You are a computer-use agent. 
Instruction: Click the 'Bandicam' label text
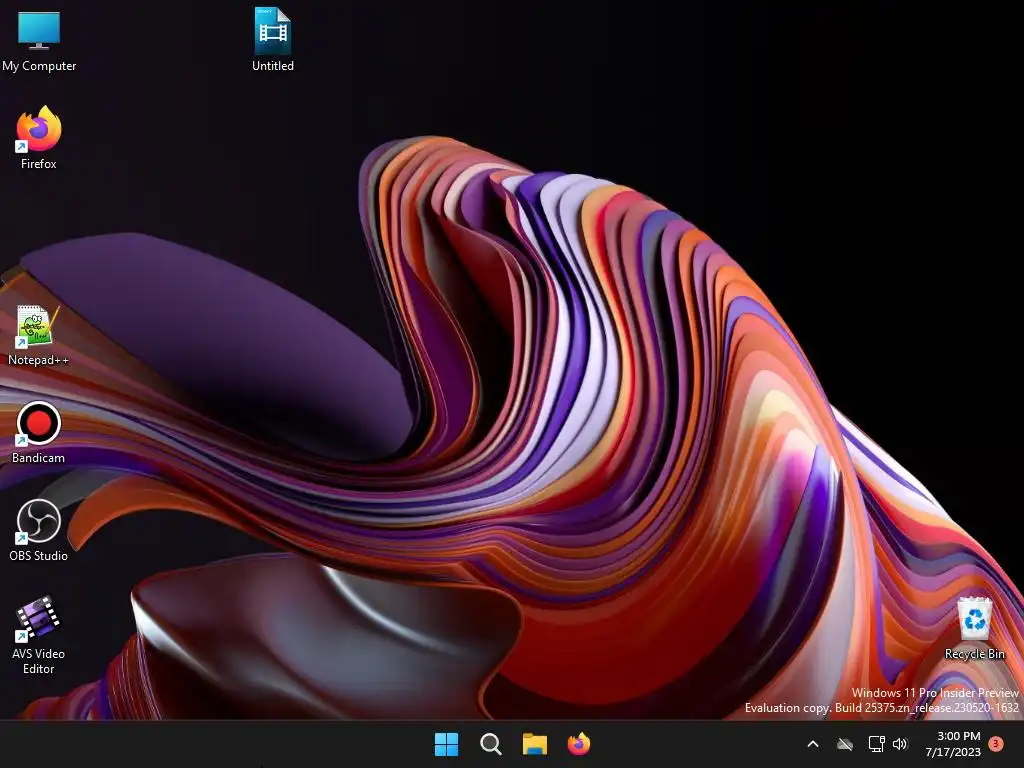tap(39, 458)
